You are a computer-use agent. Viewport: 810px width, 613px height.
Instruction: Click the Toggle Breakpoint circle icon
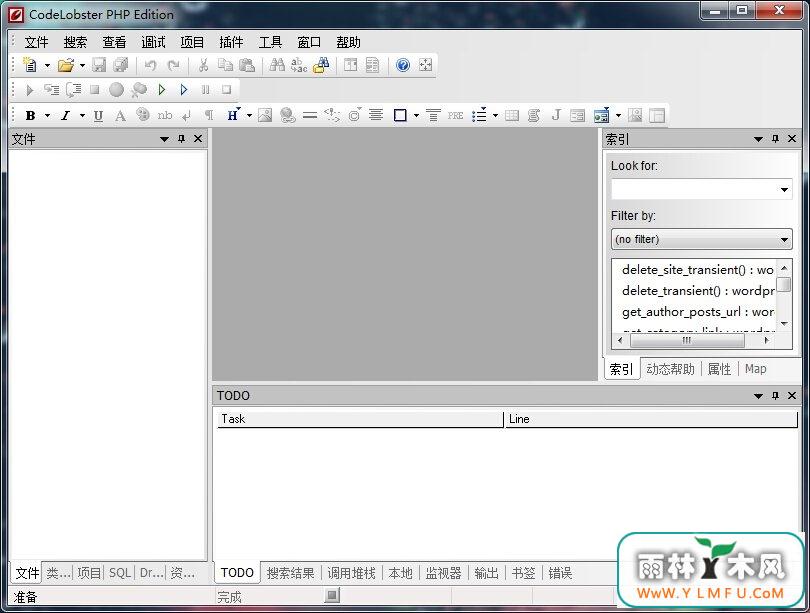coord(116,90)
